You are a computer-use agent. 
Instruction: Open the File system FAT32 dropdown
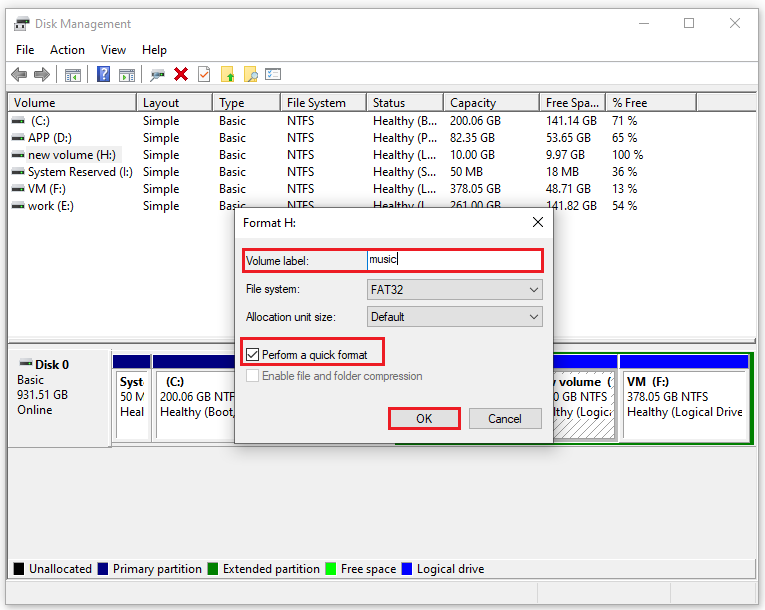(x=454, y=289)
